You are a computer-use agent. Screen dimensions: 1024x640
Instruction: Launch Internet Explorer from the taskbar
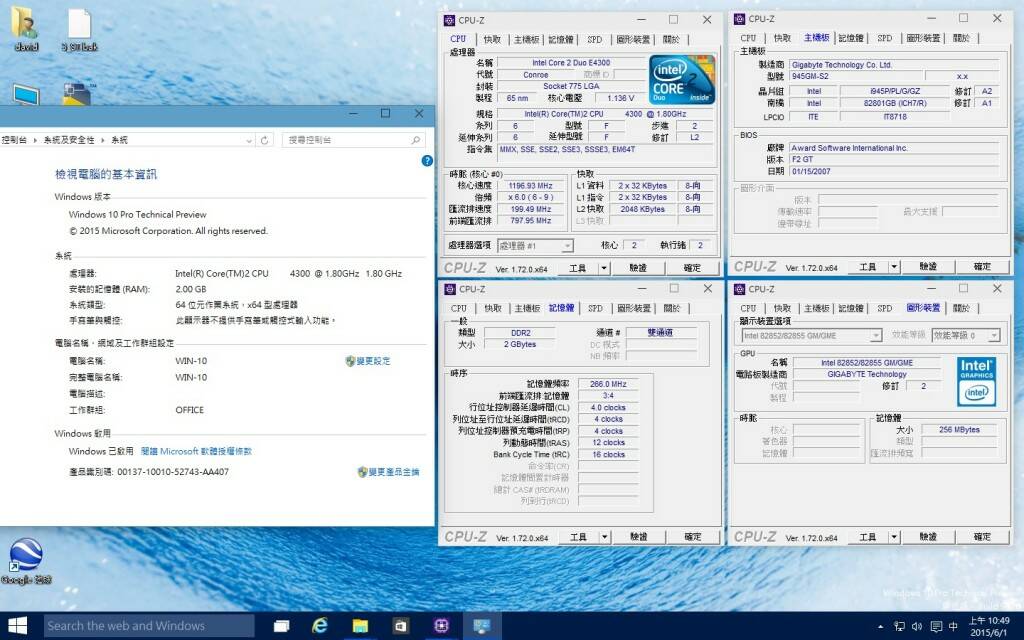(319, 626)
